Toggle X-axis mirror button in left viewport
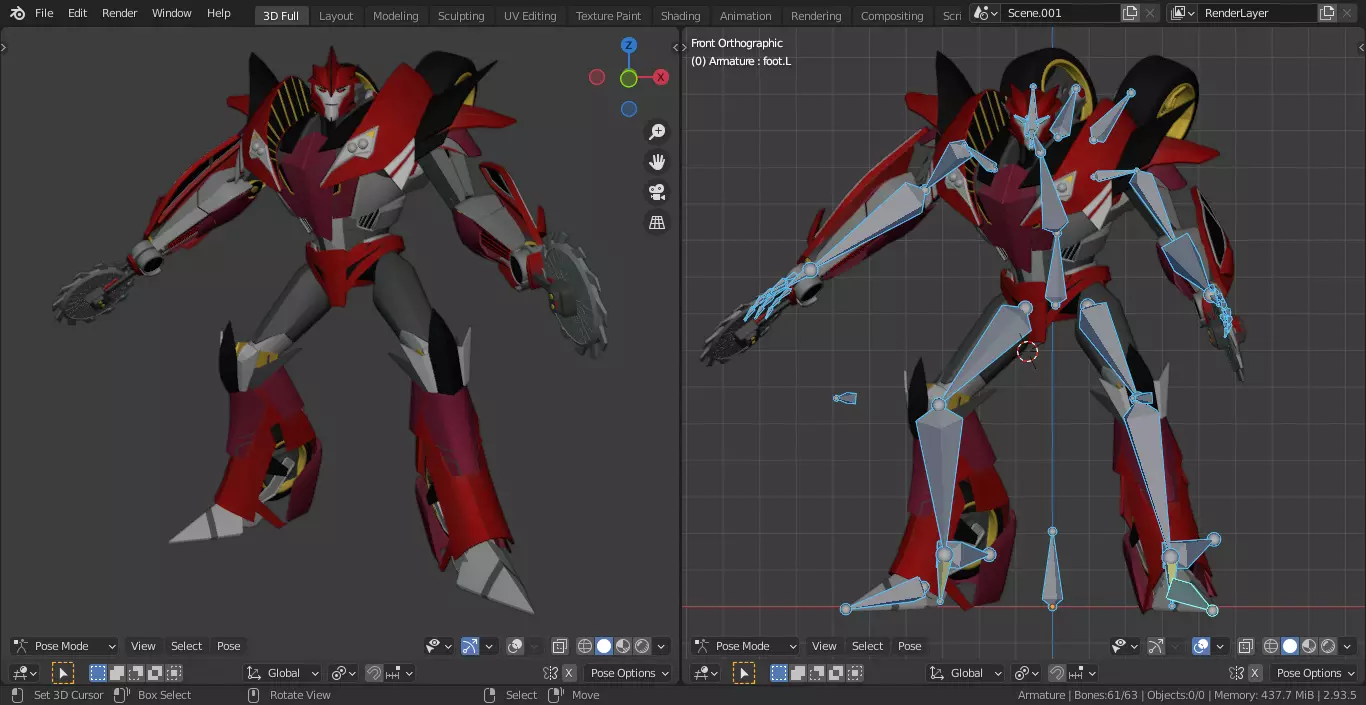 point(569,673)
